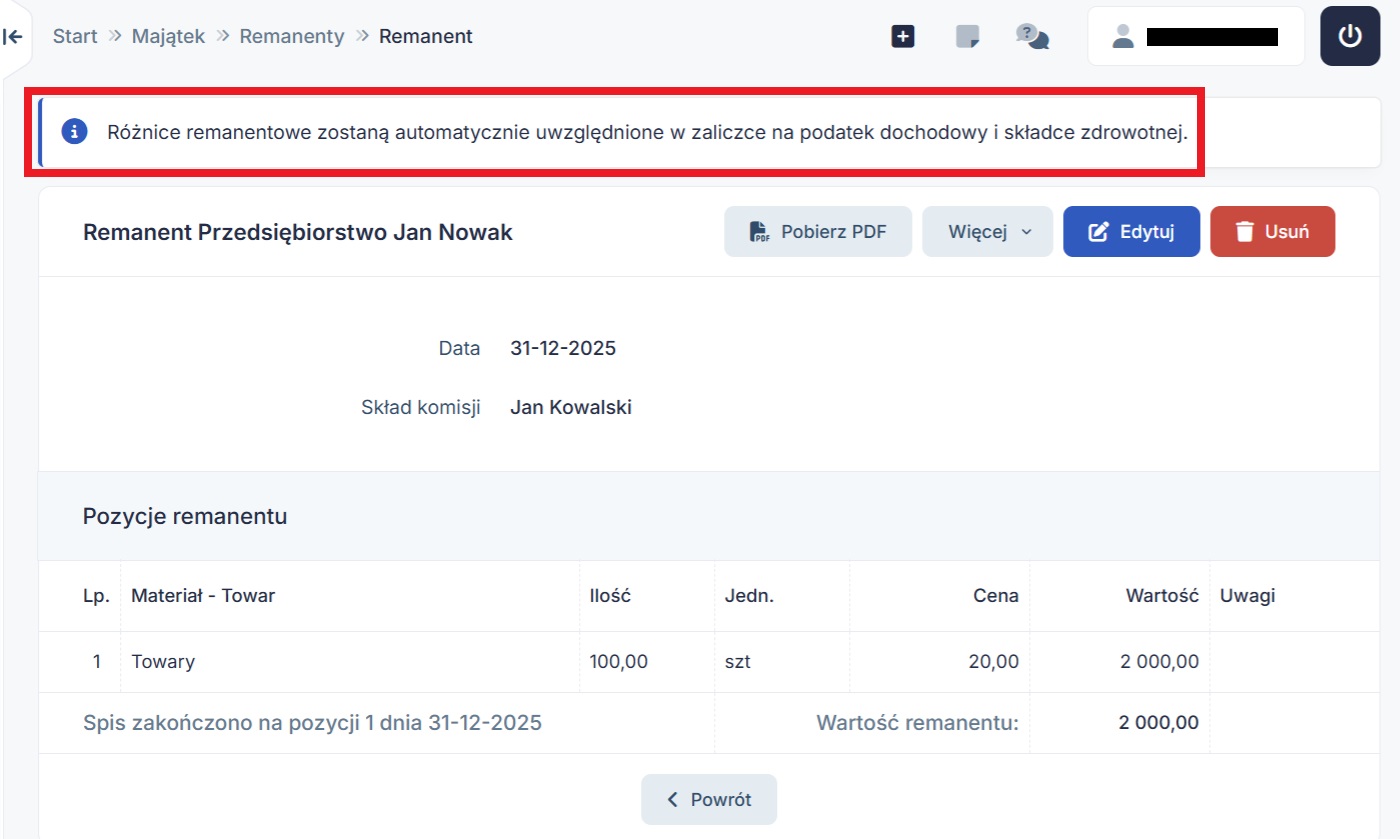1400x839 pixels.
Task: Open the help chat bubbles icon
Action: [1032, 37]
